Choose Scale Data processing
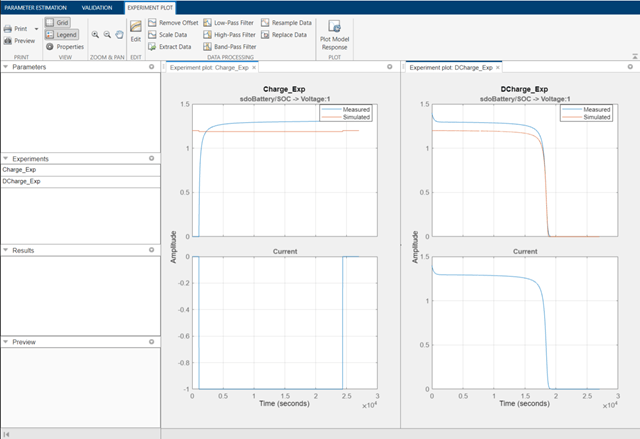Viewport: 640px width, 439px height. pyautogui.click(x=168, y=35)
